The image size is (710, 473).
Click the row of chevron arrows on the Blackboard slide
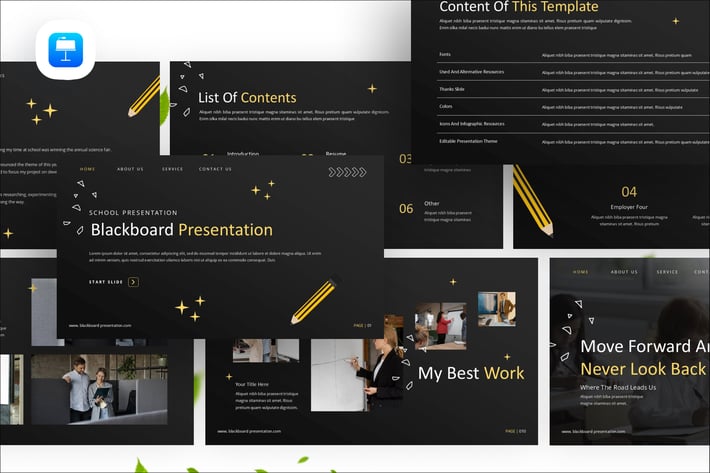(x=347, y=172)
